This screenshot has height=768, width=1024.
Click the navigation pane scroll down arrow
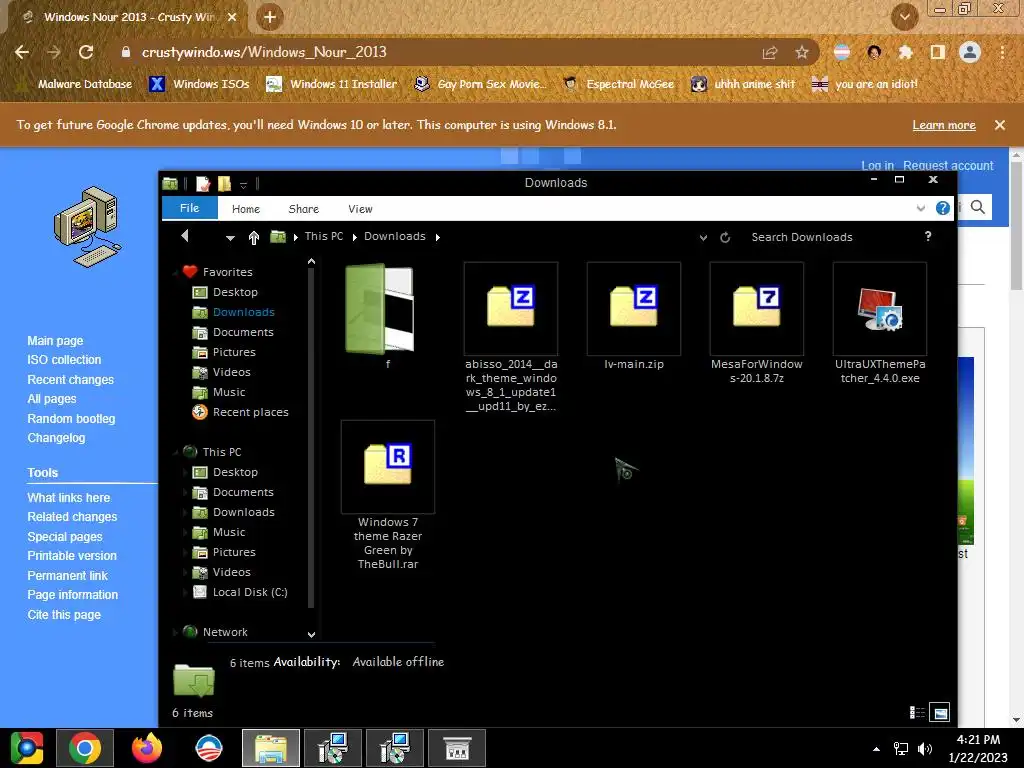coord(312,634)
